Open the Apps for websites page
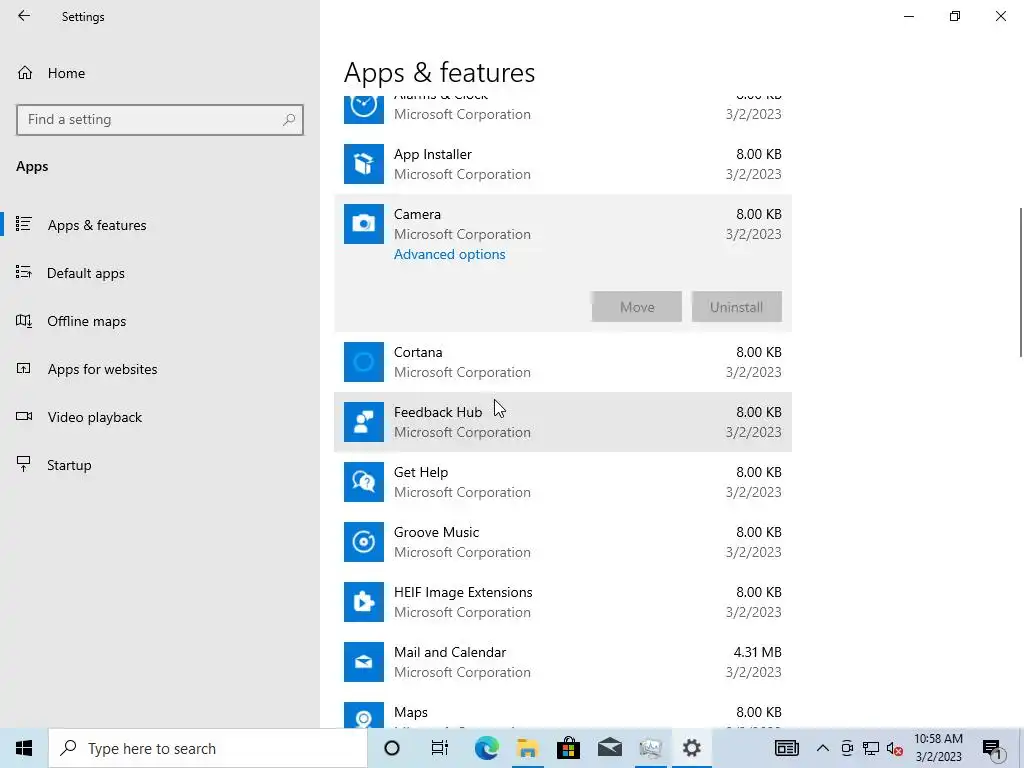Image resolution: width=1024 pixels, height=768 pixels. tap(102, 370)
